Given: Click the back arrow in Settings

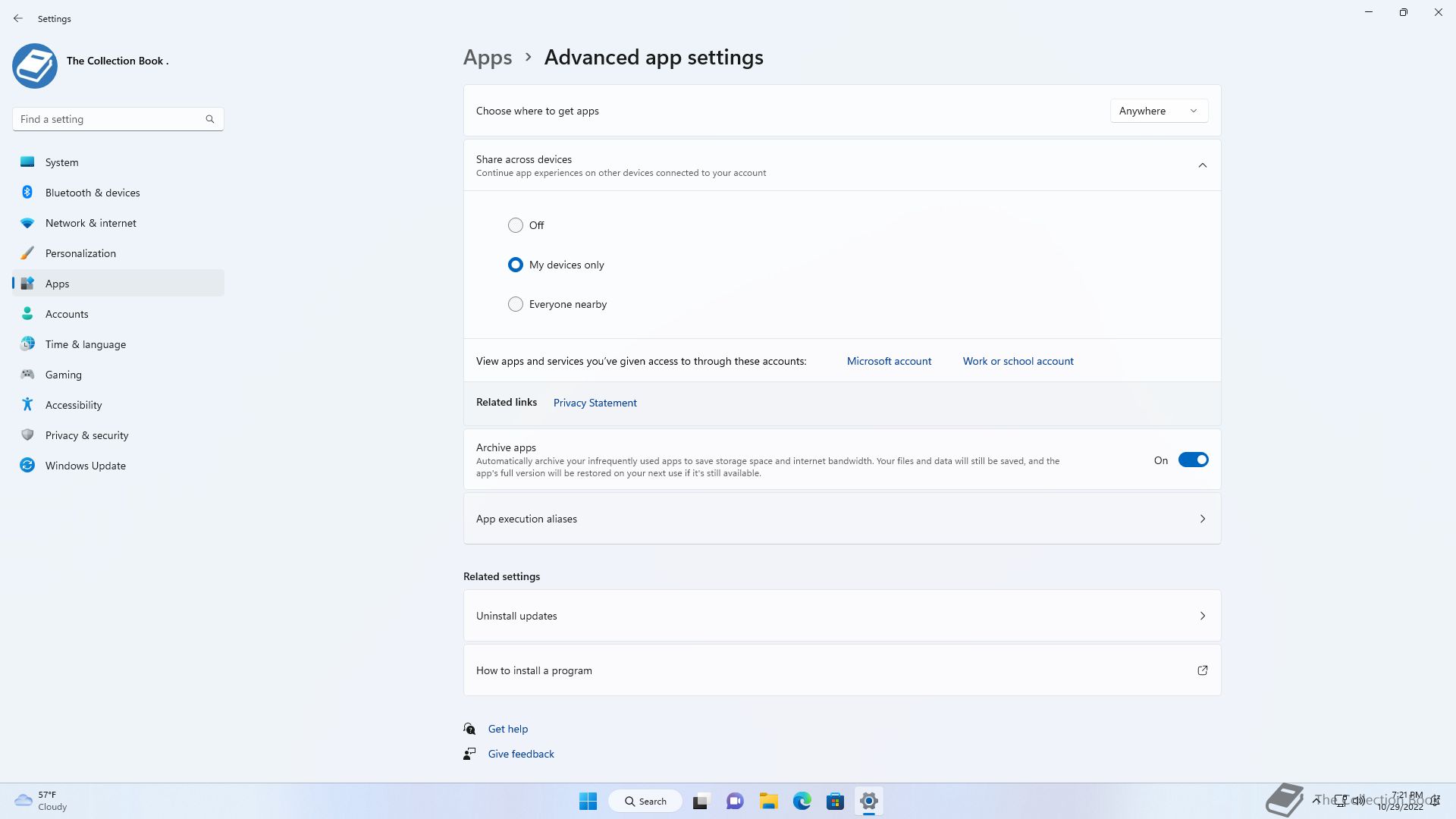Looking at the screenshot, I should pos(18,18).
